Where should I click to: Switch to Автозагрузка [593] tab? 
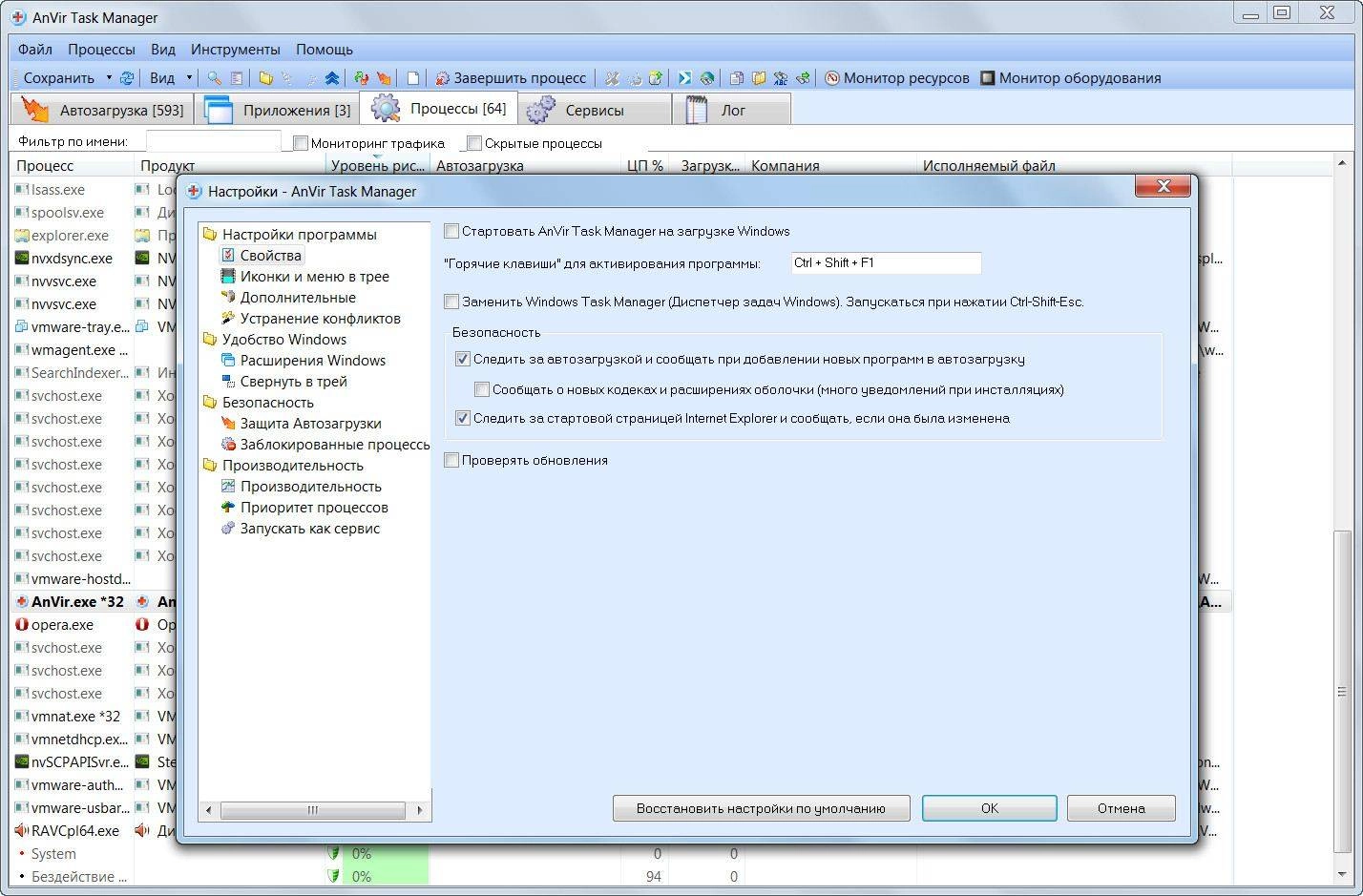(x=102, y=110)
